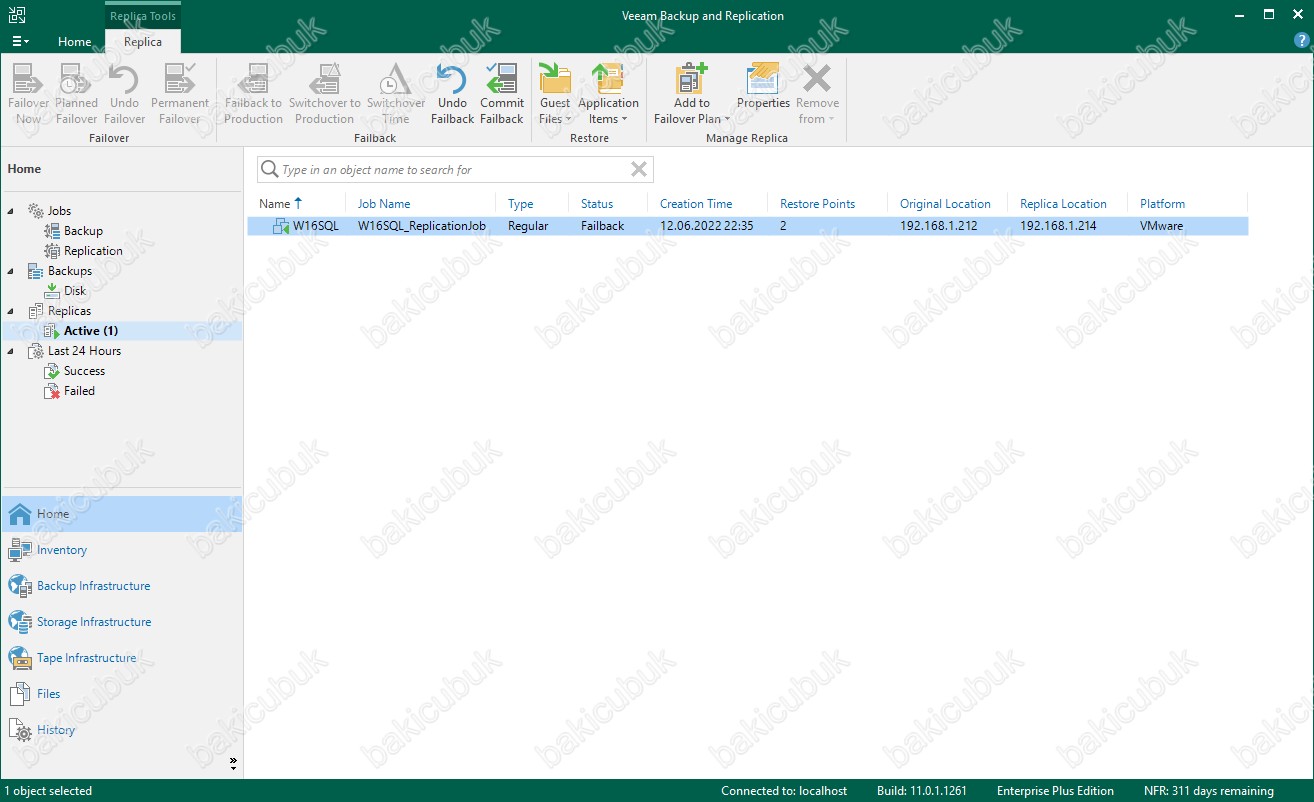Click the Replica Tools contextual tab

[143, 16]
